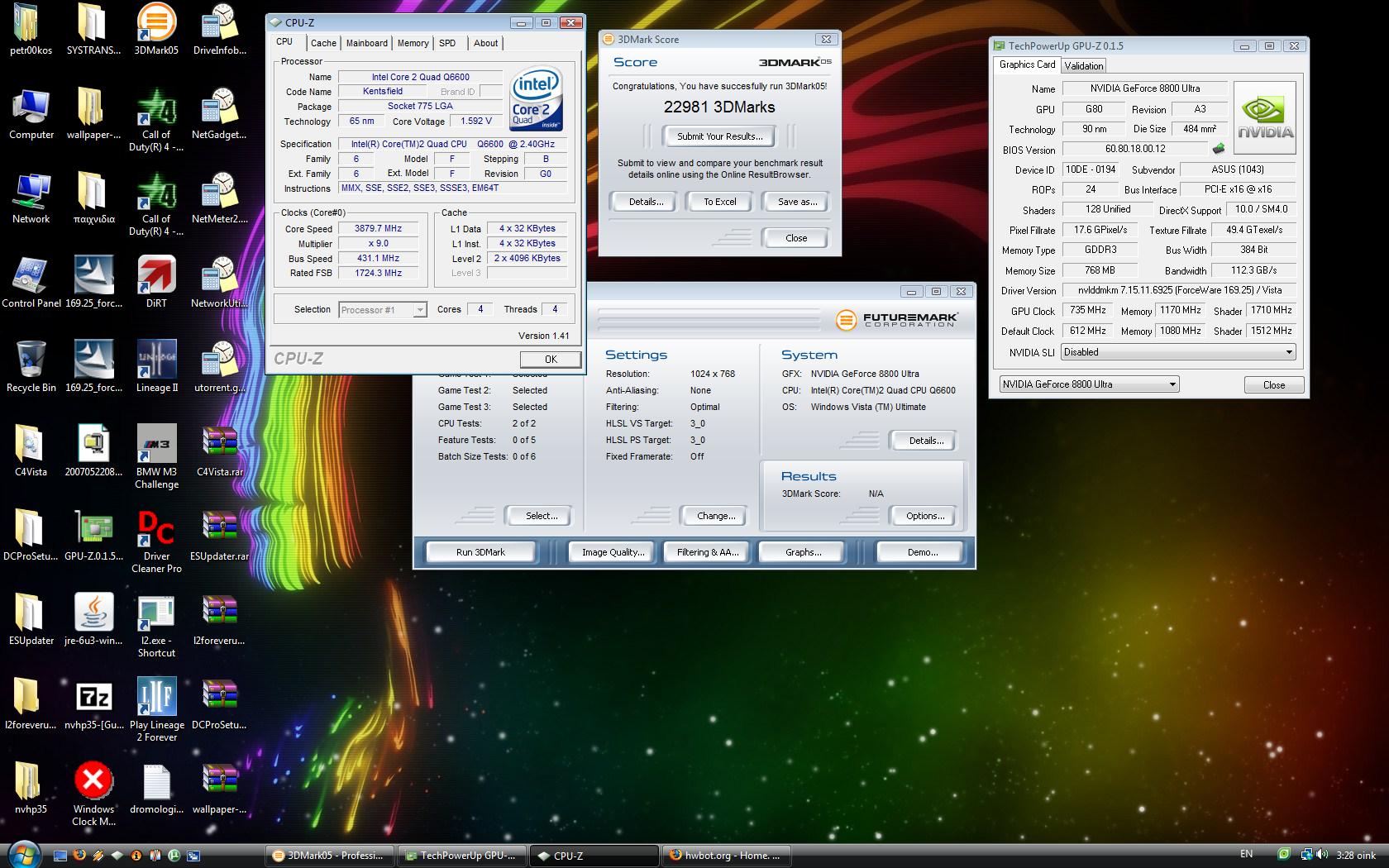The width and height of the screenshot is (1389, 868).
Task: Click the Run 3DMark button
Action: point(480,552)
